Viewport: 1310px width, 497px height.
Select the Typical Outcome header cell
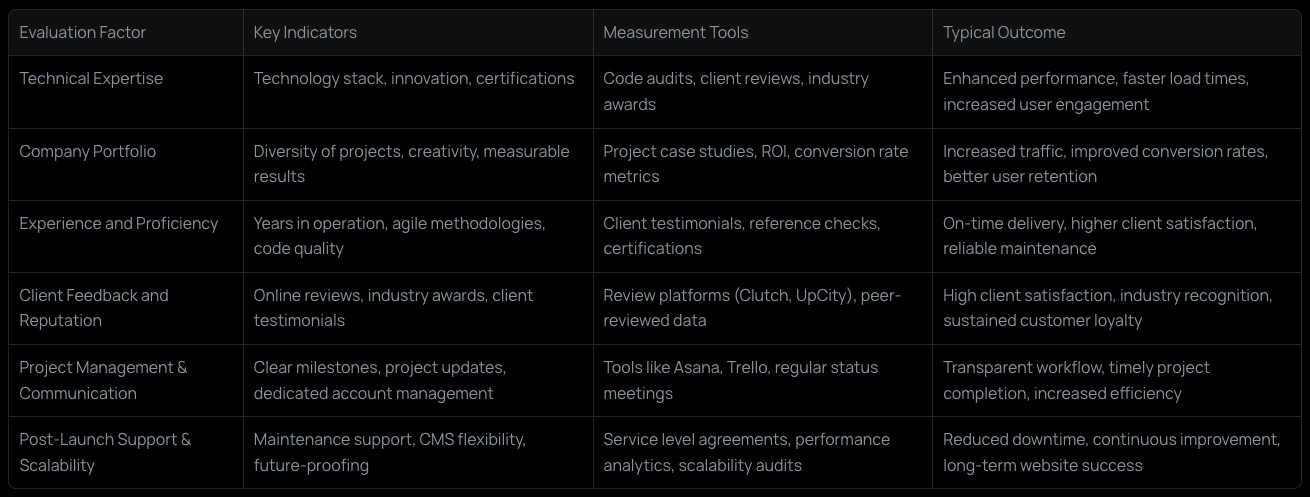pos(1117,32)
